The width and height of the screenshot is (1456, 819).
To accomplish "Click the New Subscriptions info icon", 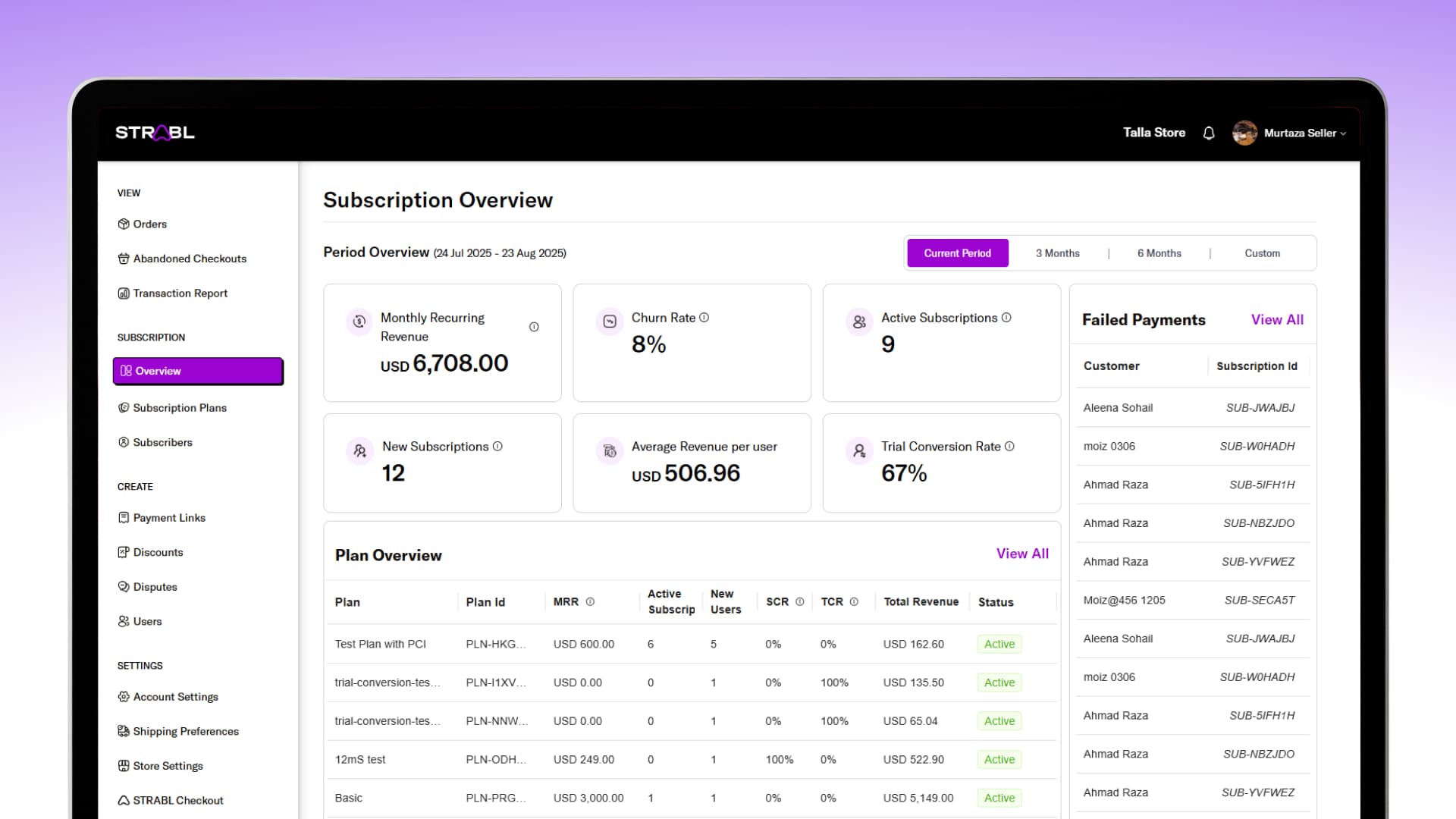I will (x=497, y=447).
